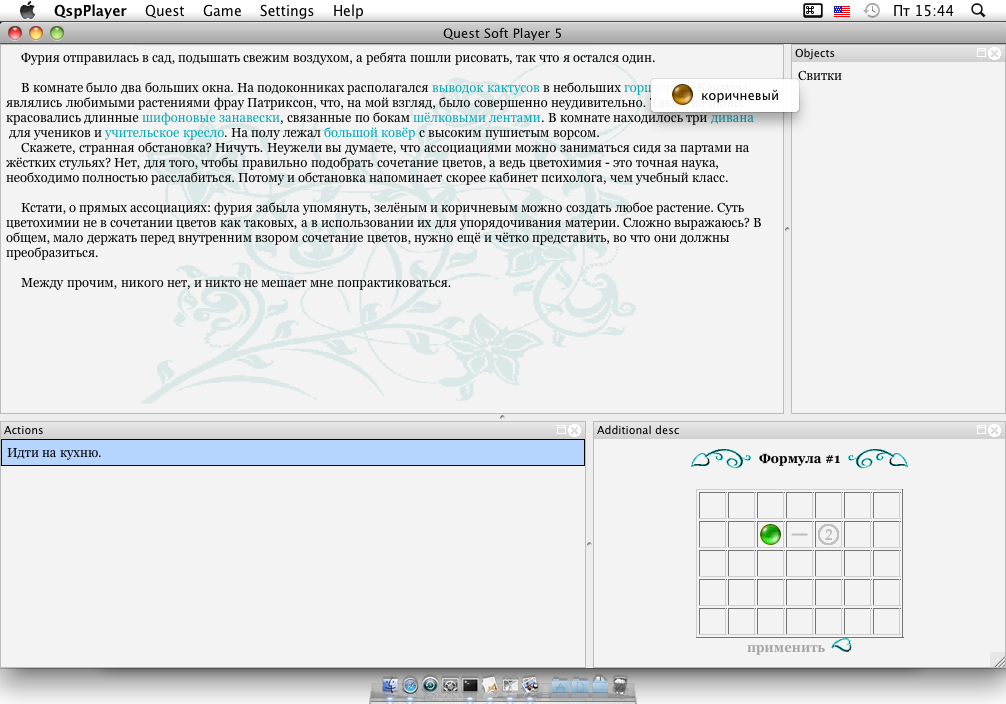
Task: Open the US flag input source menu
Action: click(842, 11)
